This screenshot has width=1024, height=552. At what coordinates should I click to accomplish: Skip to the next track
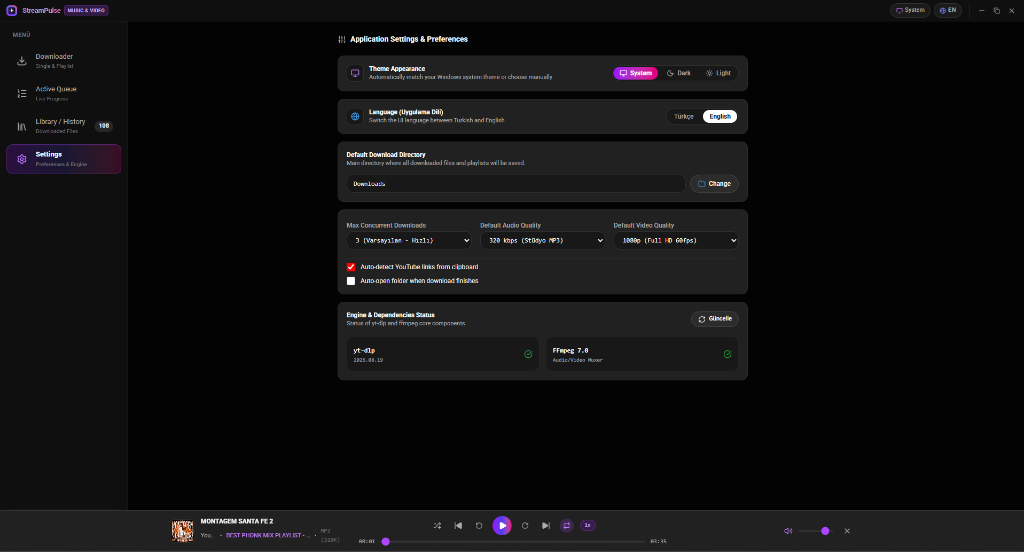[545, 525]
